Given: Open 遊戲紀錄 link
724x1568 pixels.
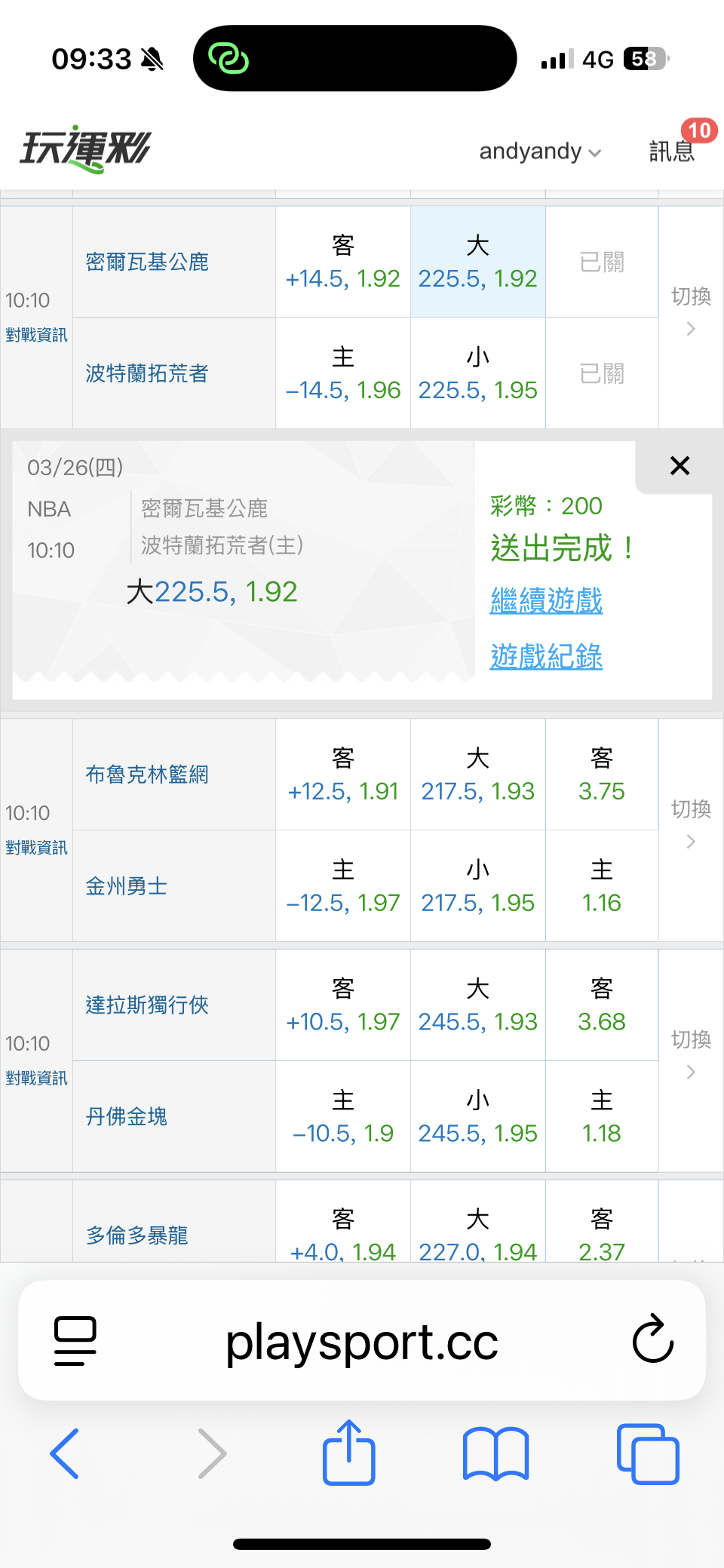Looking at the screenshot, I should pyautogui.click(x=546, y=657).
